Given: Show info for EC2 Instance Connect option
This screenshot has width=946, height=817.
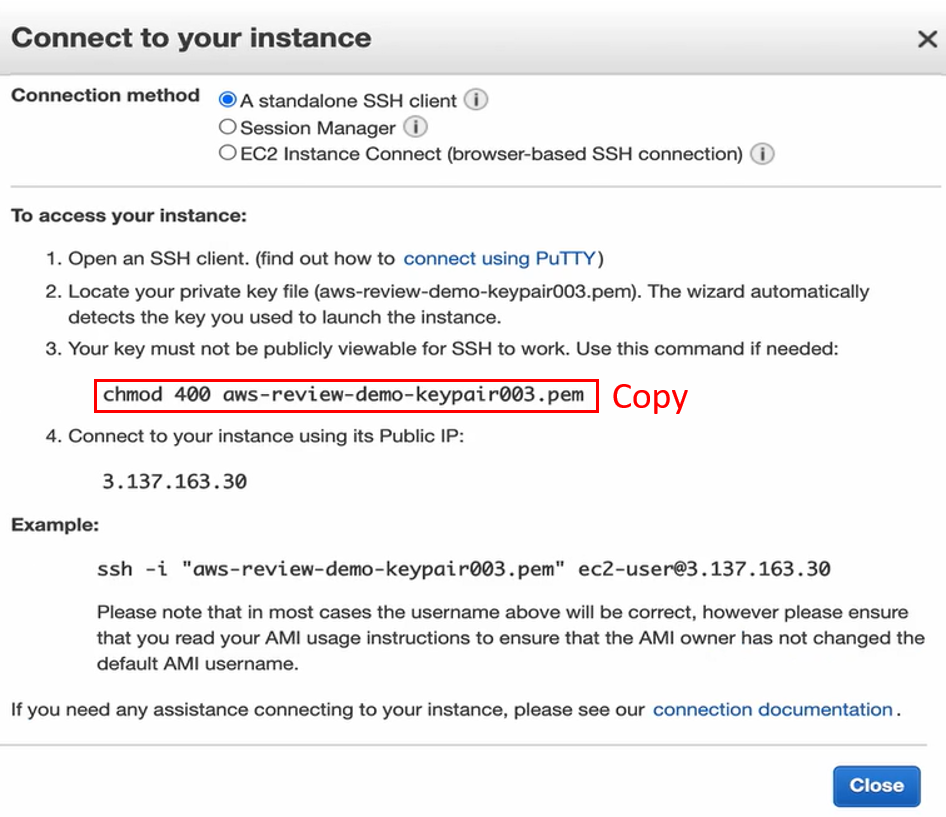Looking at the screenshot, I should (x=763, y=154).
